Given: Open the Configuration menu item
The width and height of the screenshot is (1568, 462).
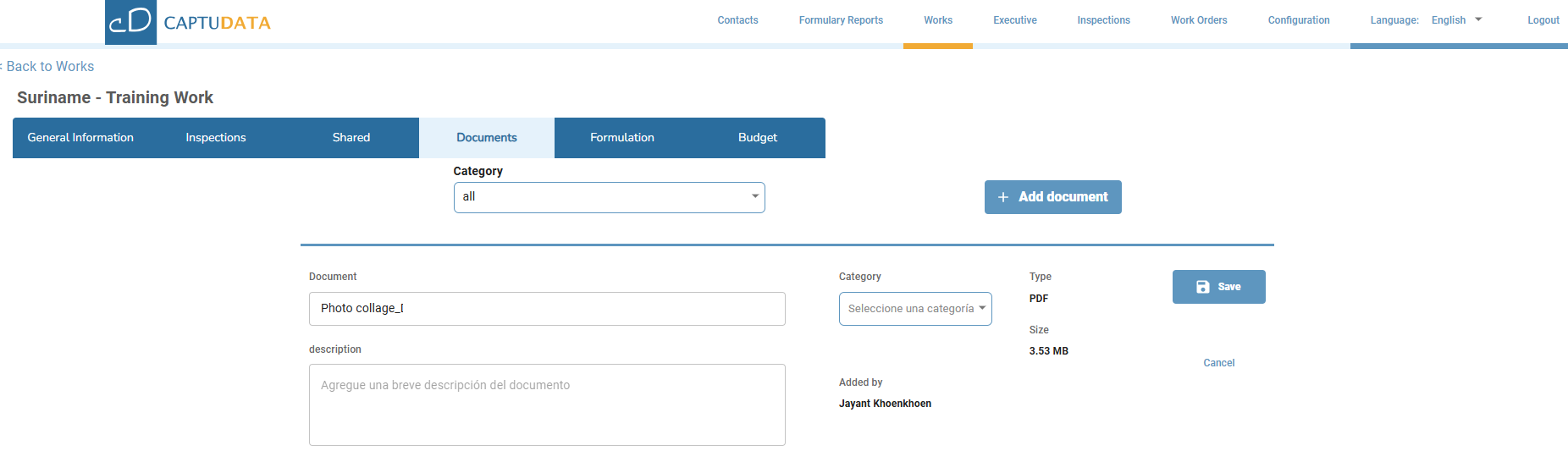Looking at the screenshot, I should point(1299,20).
